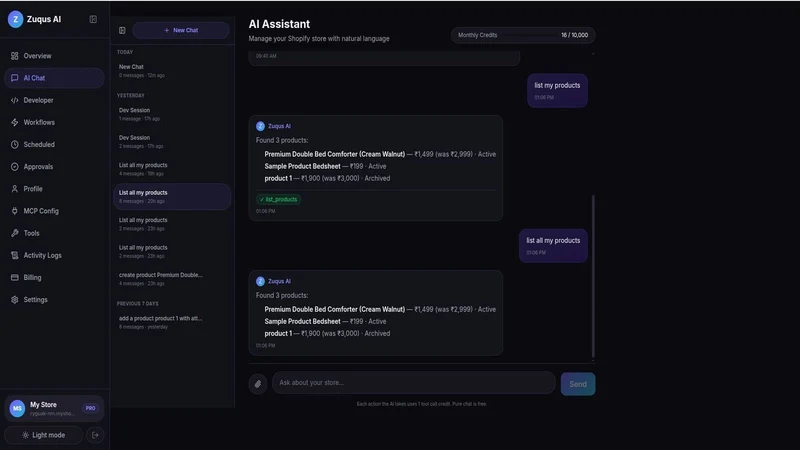Click 'Sample Product Bedsheet' in first reply
The width and height of the screenshot is (800, 450).
[x=302, y=166]
